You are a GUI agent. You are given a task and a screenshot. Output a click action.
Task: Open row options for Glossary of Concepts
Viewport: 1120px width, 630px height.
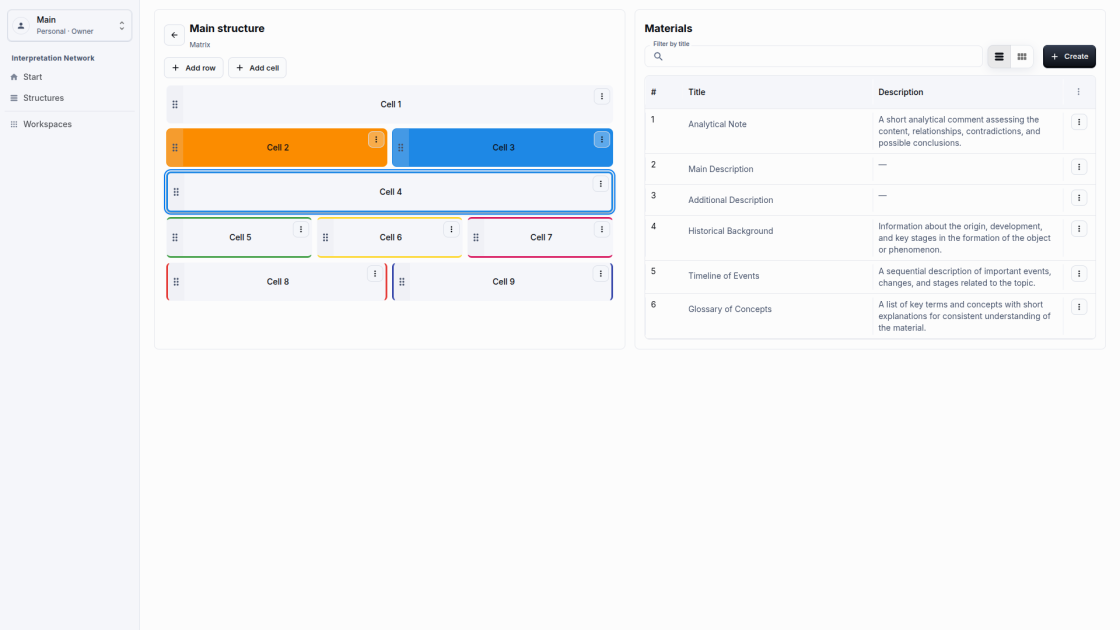point(1079,307)
